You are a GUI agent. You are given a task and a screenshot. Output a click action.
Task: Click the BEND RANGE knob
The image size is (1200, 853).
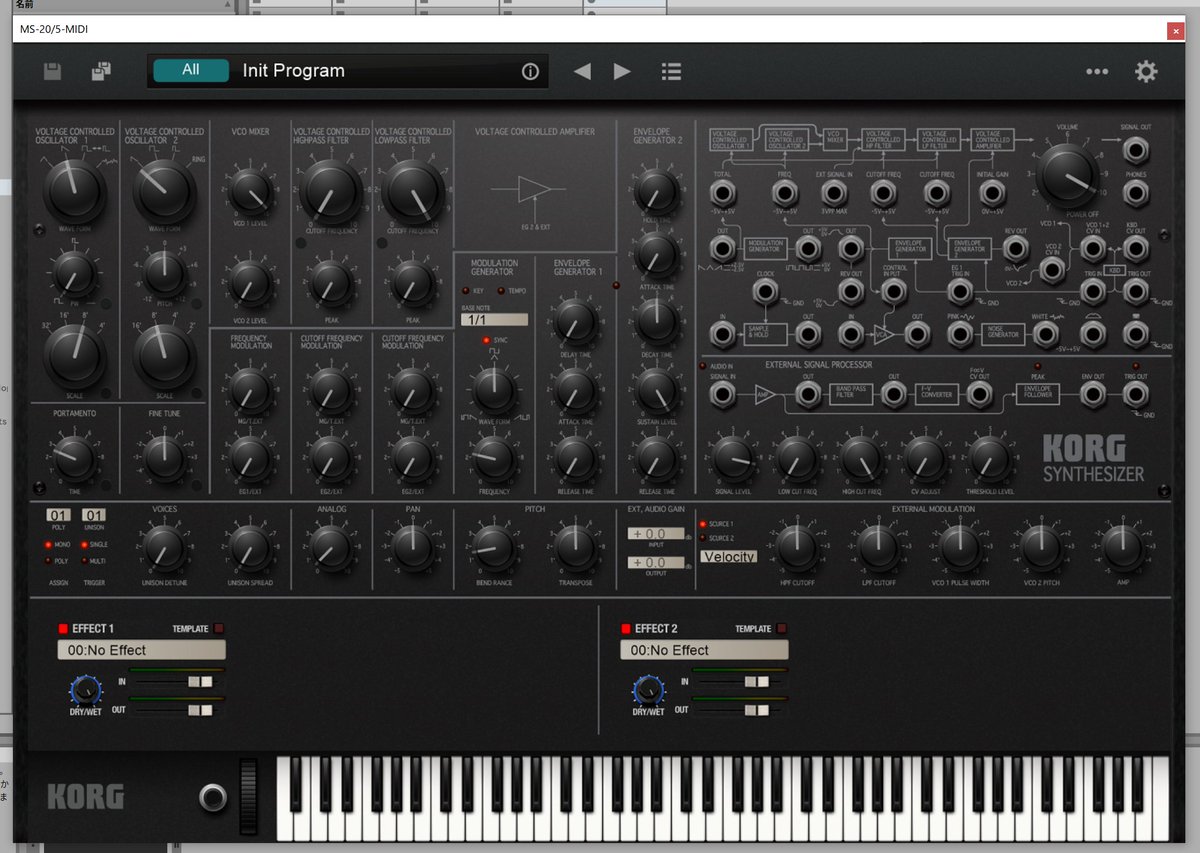pos(494,549)
